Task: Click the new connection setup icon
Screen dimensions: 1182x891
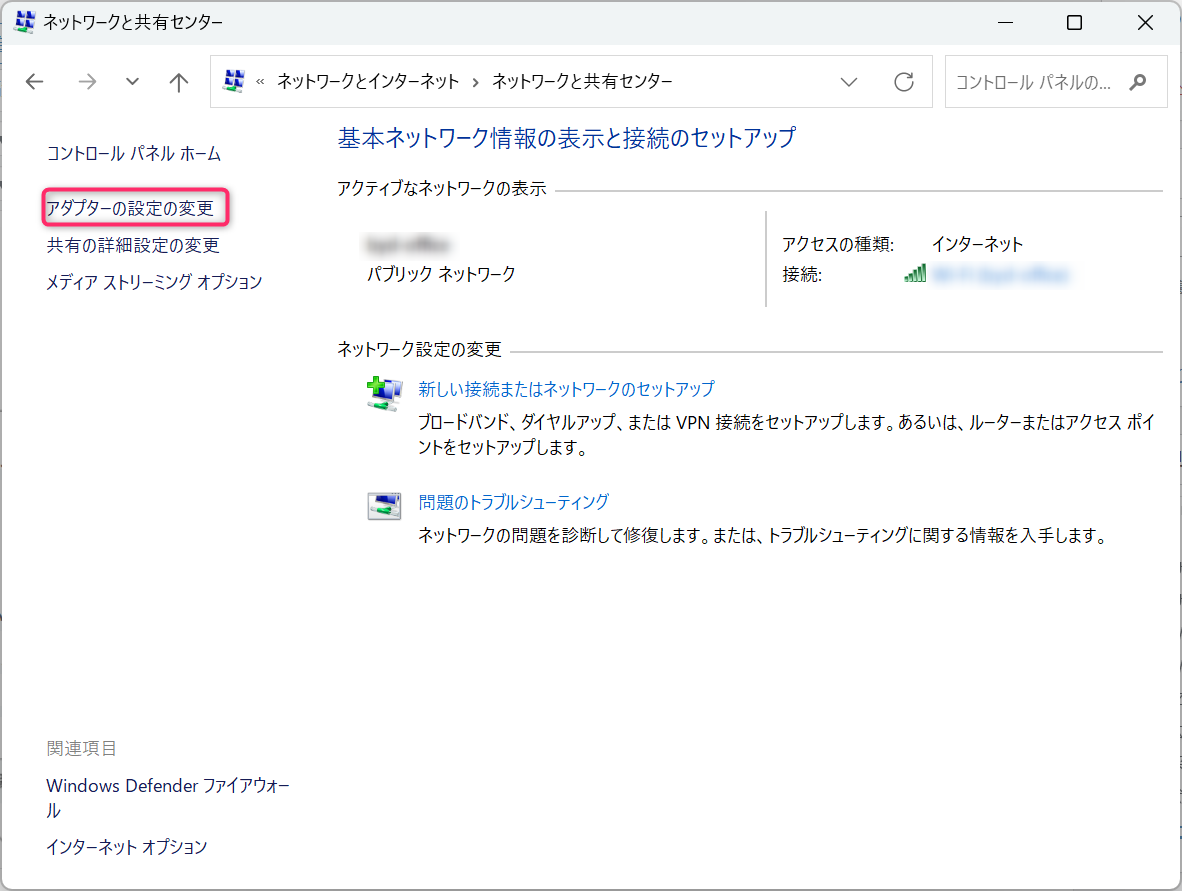Action: click(x=384, y=392)
